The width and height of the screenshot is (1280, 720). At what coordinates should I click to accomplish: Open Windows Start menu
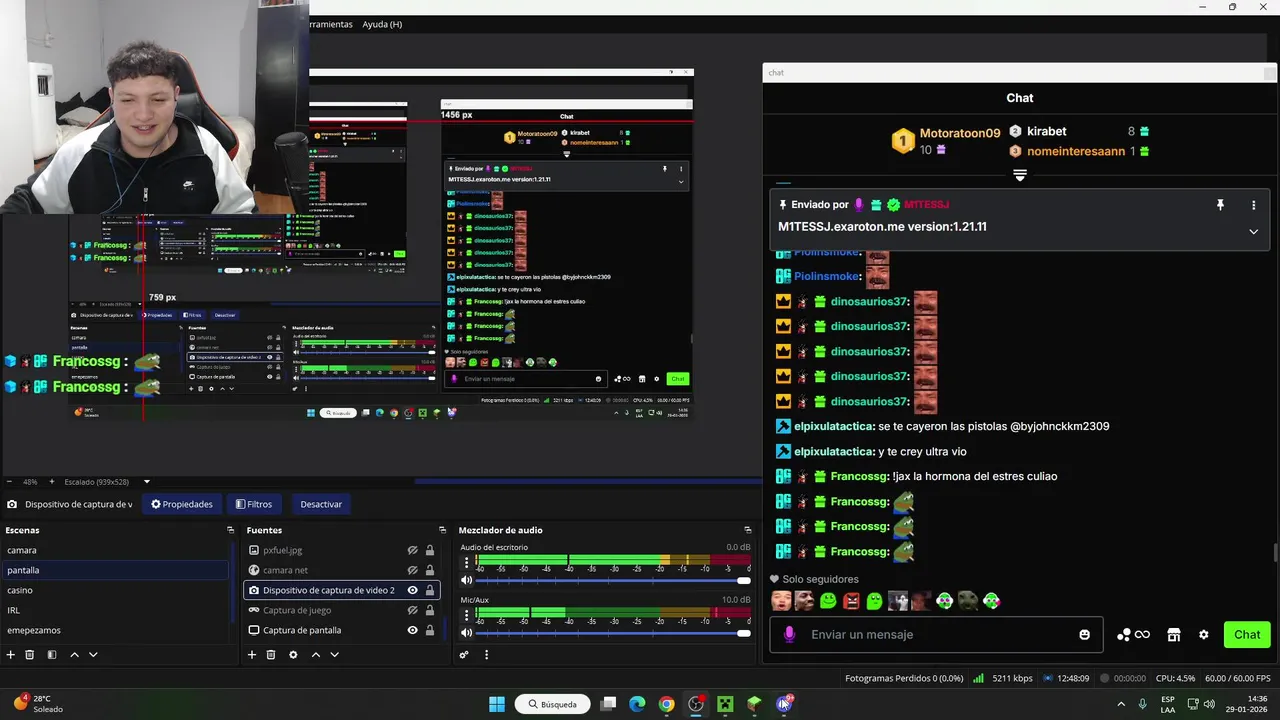point(497,704)
